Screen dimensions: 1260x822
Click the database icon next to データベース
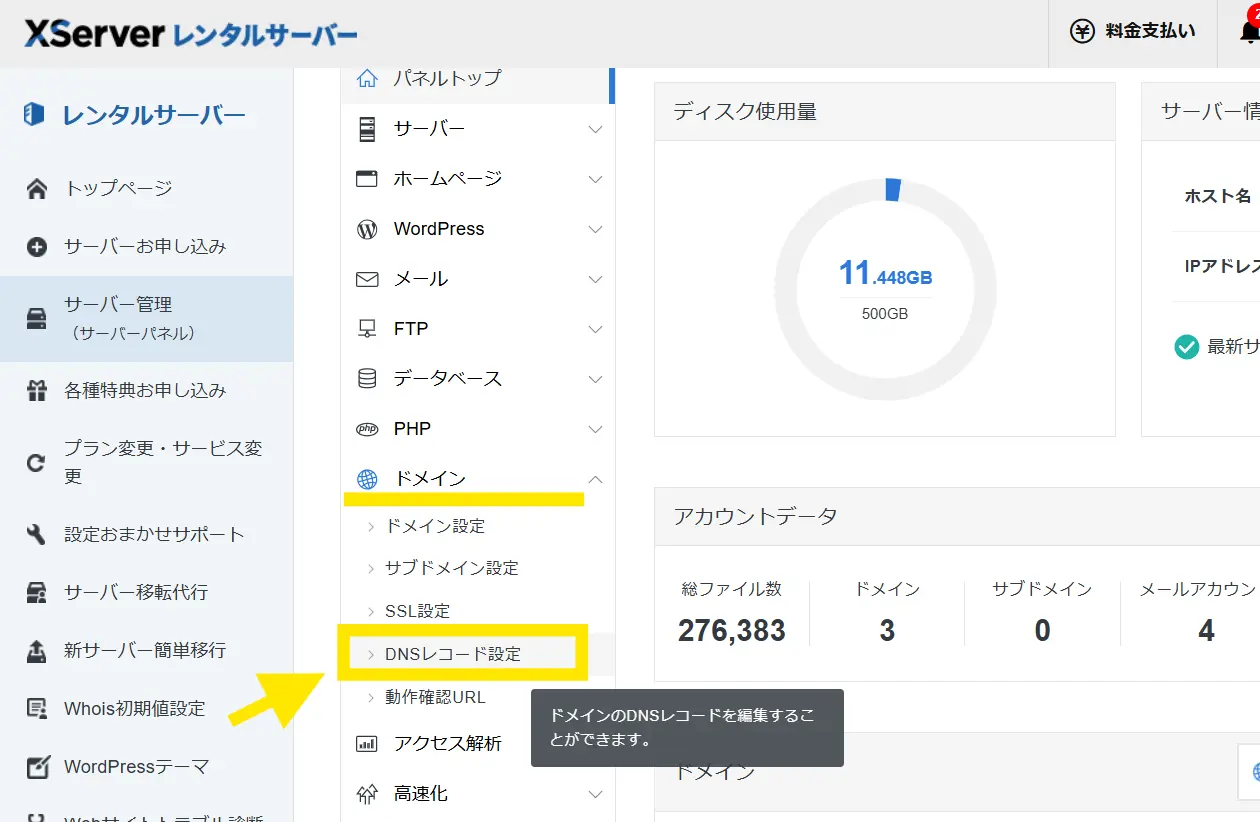tap(367, 379)
